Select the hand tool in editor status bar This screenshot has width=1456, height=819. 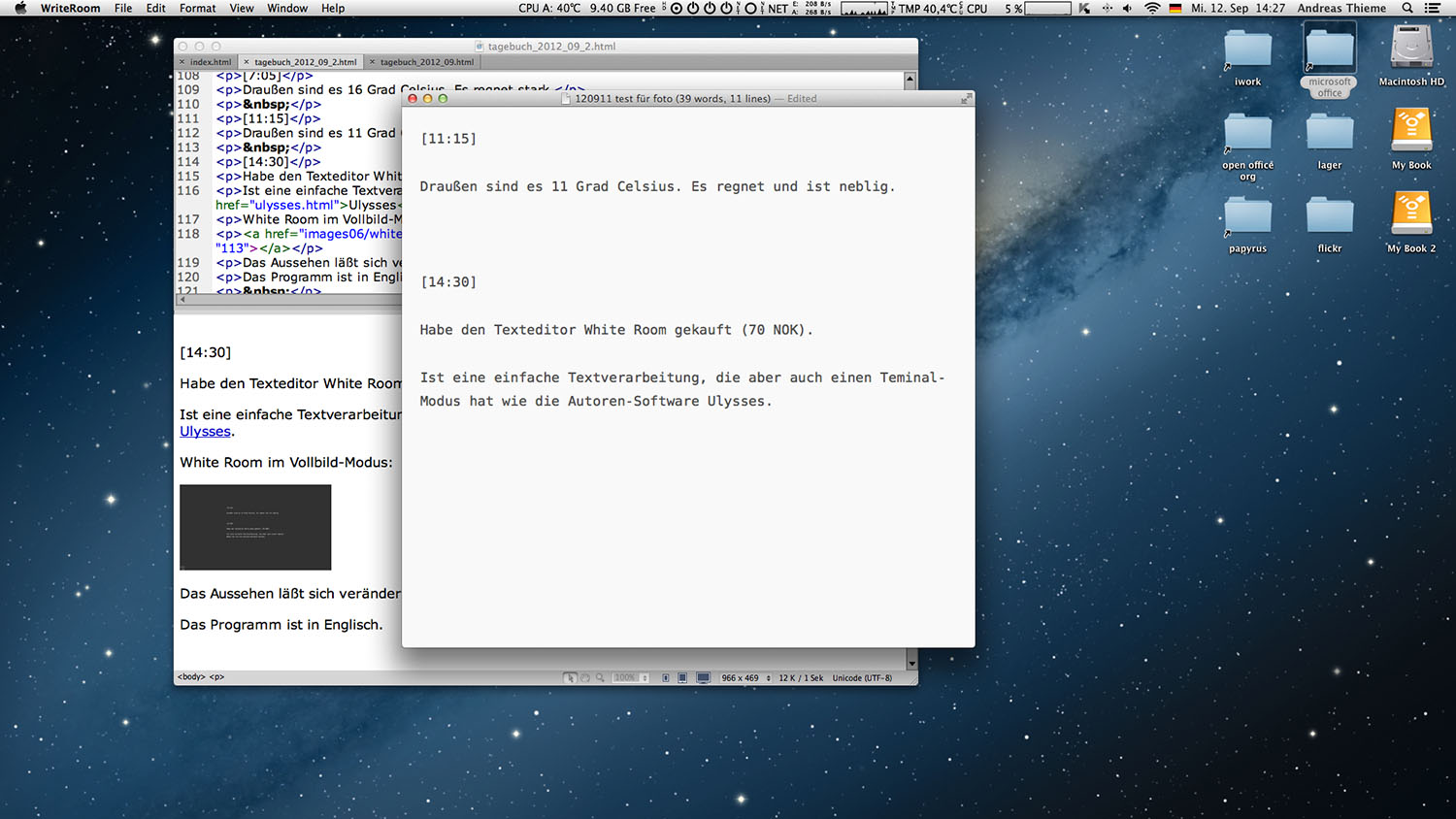click(x=585, y=677)
